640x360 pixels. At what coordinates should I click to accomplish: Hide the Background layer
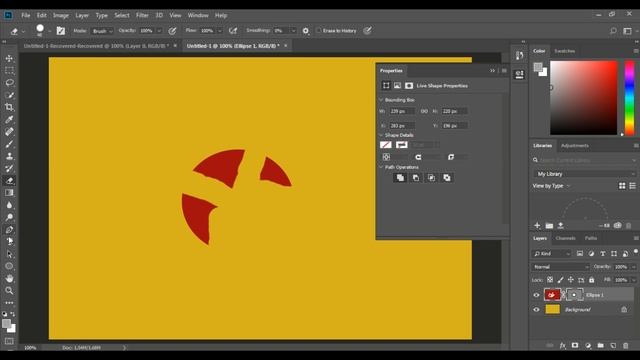tap(536, 310)
